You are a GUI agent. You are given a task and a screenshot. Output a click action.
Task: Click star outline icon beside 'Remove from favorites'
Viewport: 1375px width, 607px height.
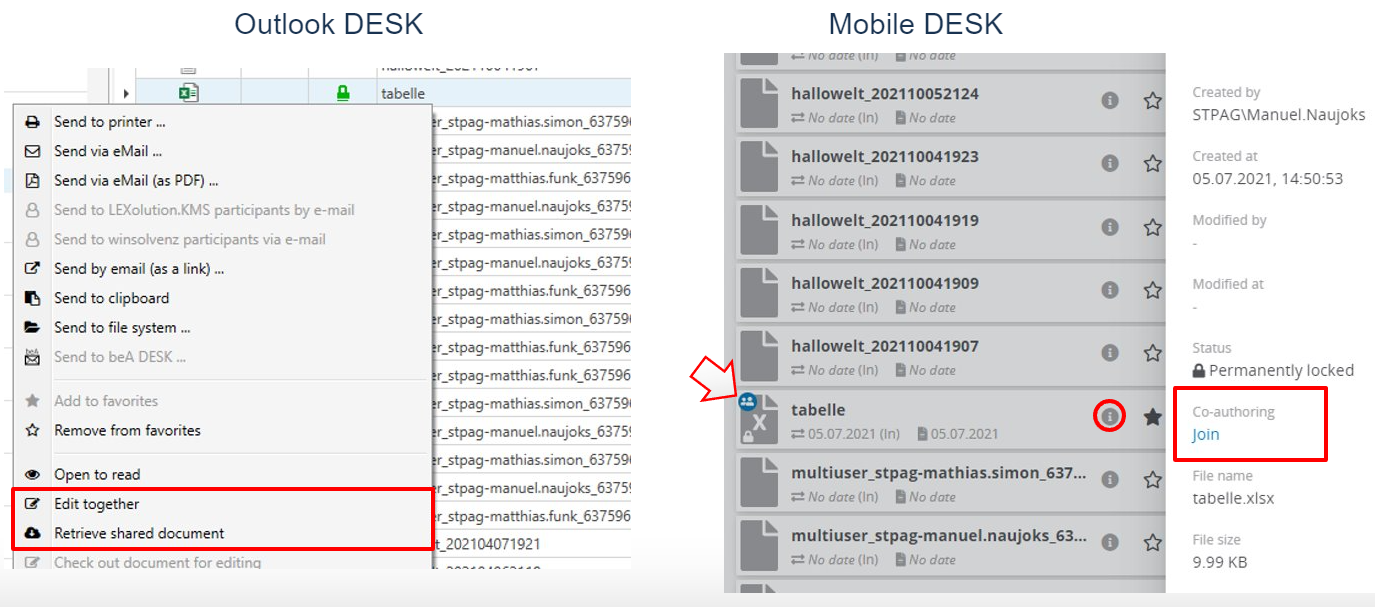(x=32, y=430)
